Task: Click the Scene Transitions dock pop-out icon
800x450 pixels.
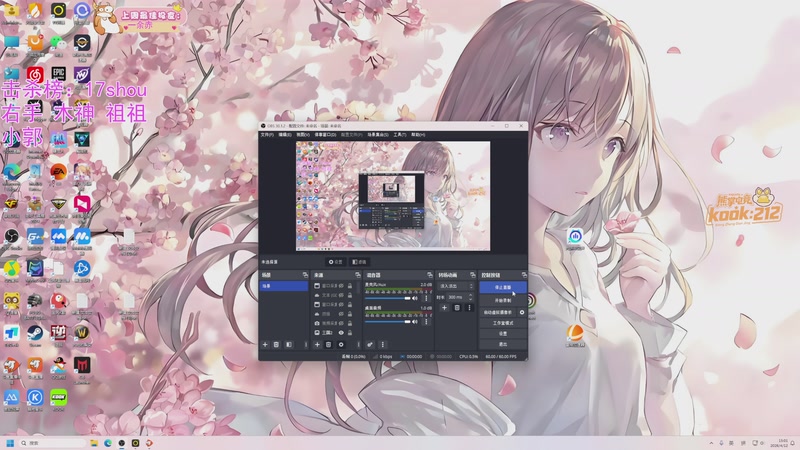Action: click(472, 275)
